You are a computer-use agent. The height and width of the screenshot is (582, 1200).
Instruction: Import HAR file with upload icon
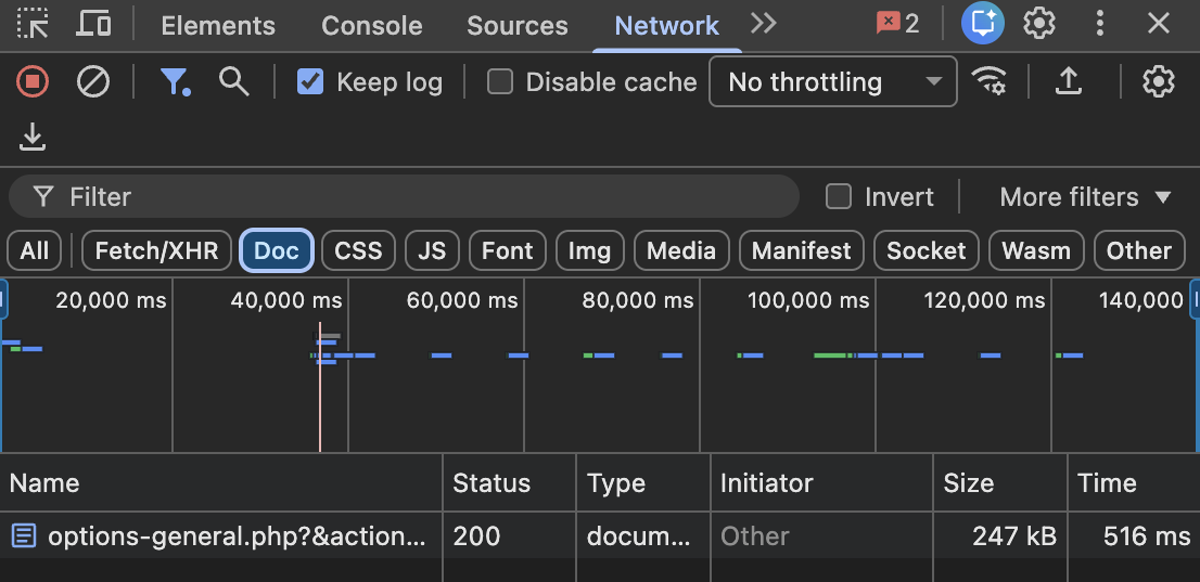(x=1069, y=82)
